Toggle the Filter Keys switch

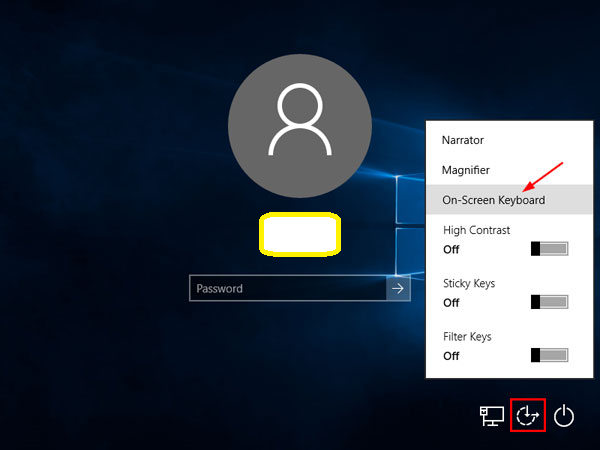click(549, 355)
